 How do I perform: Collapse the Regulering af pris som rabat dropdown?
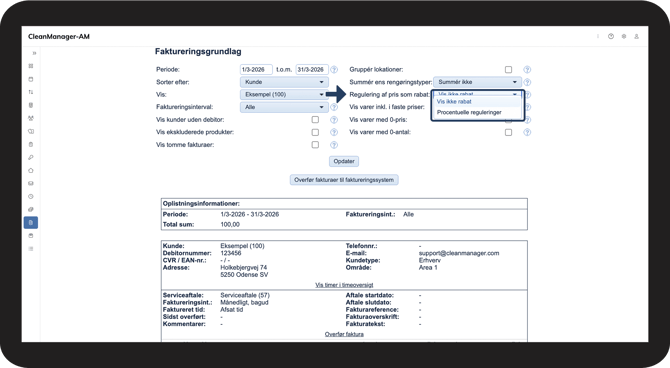(477, 94)
